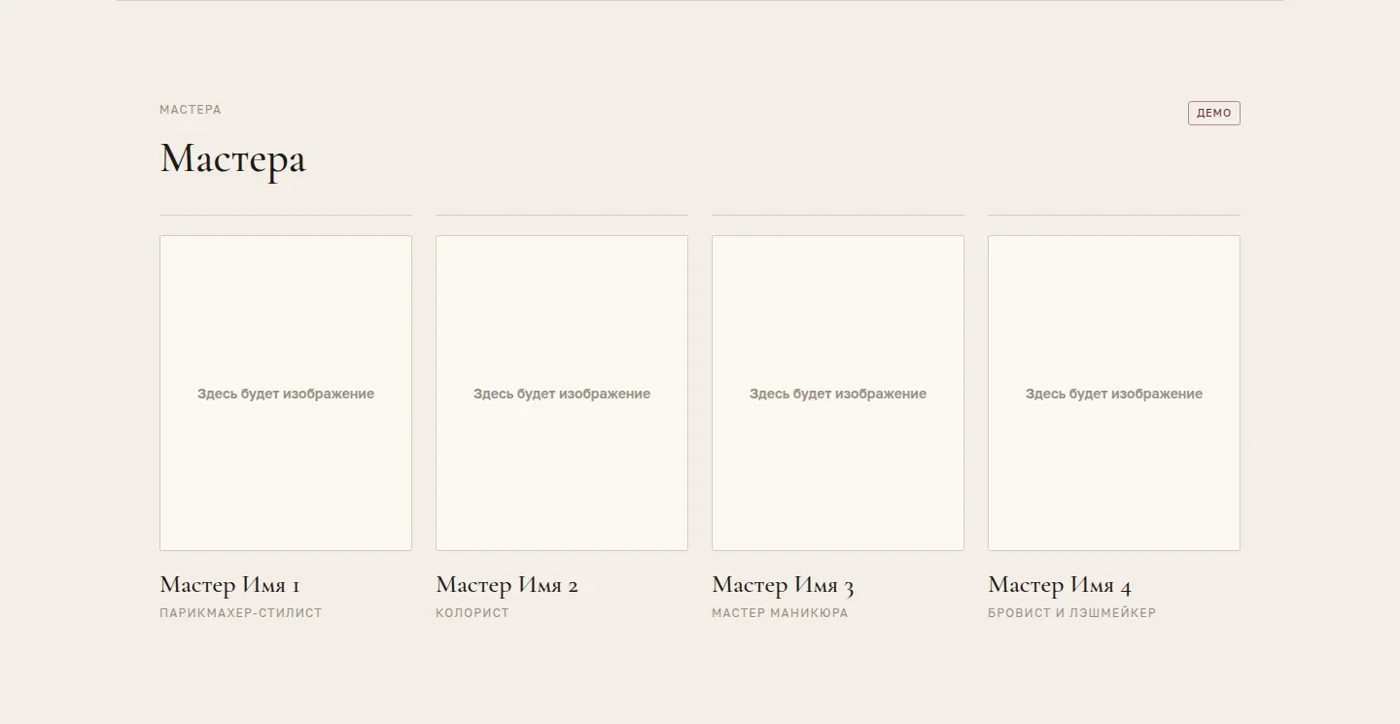Image resolution: width=1400 pixels, height=724 pixels.
Task: Open the Мастер Имя 3 image placeholder
Action: [838, 393]
